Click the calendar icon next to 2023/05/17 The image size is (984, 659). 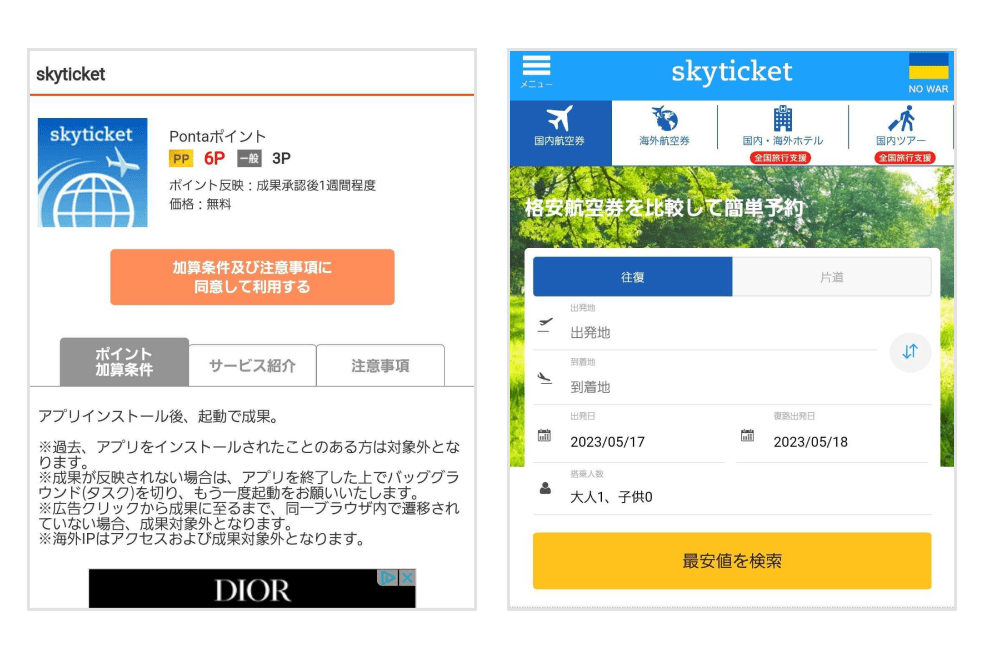click(545, 435)
